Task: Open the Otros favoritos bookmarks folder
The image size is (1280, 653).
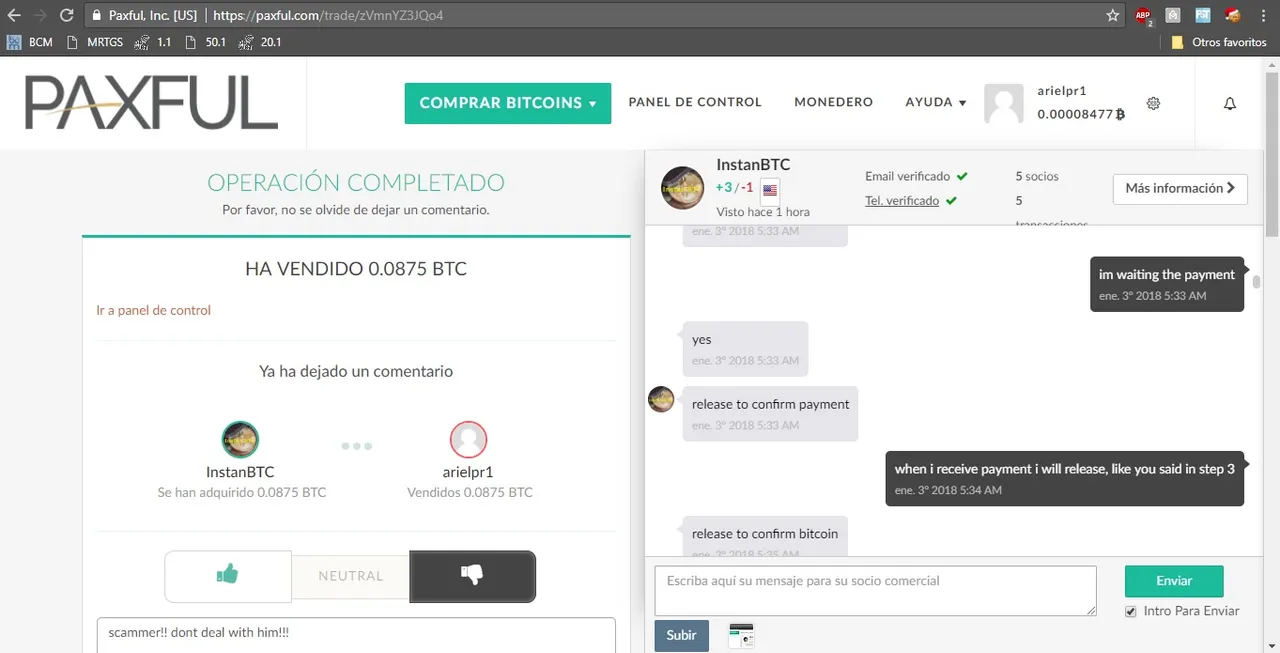Action: click(x=1219, y=42)
